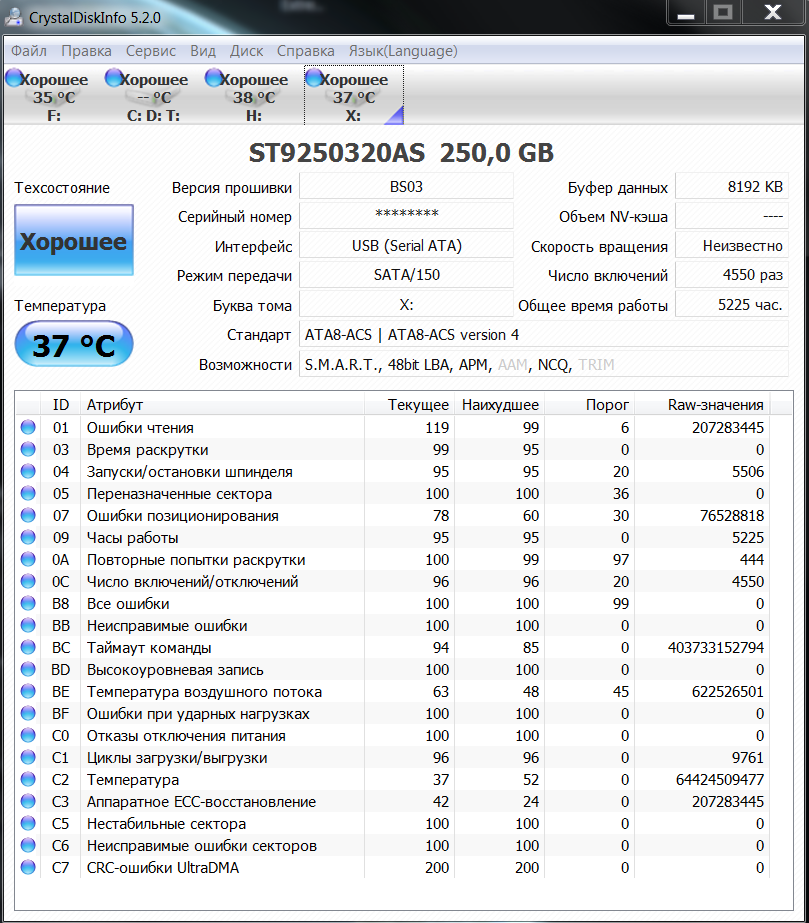Open the Правка menu
Viewport: 809px width, 923px height.
point(86,51)
